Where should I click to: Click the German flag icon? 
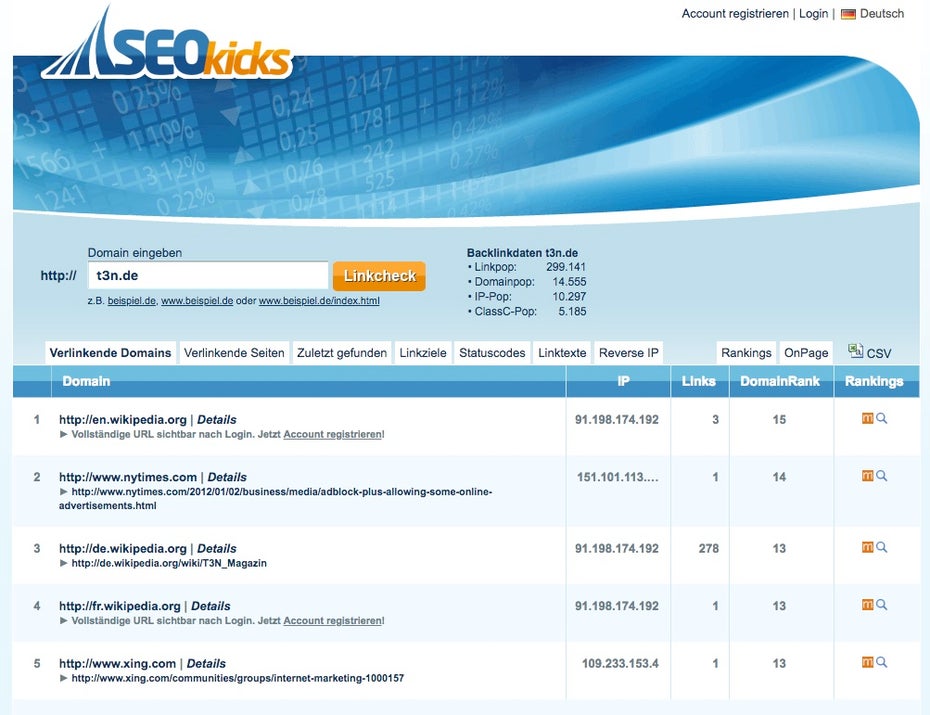click(848, 14)
